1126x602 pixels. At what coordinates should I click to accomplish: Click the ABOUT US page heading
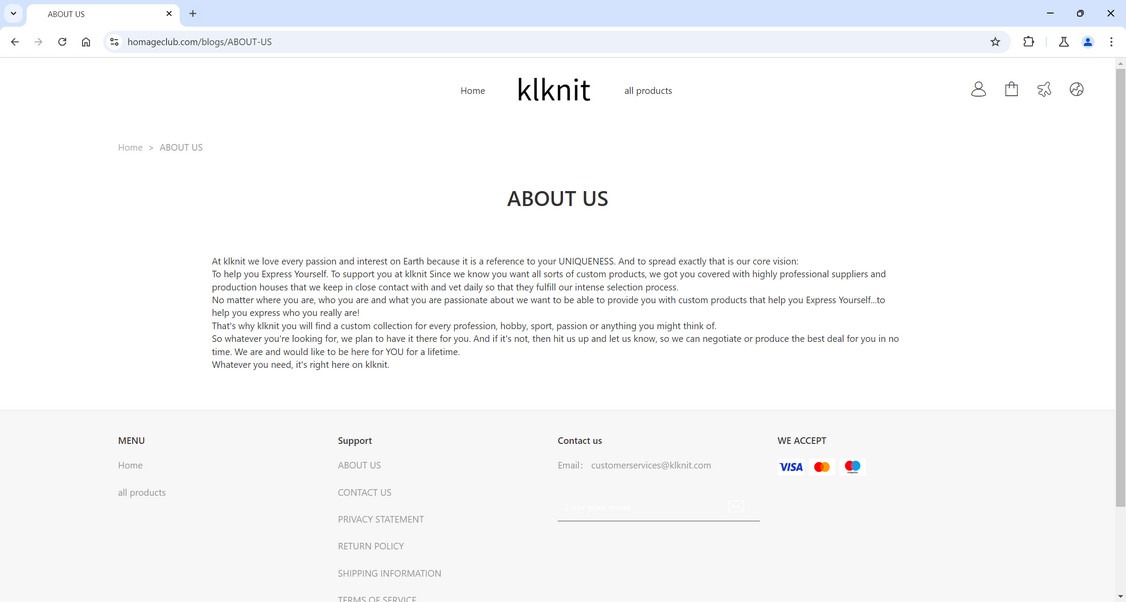click(x=557, y=199)
